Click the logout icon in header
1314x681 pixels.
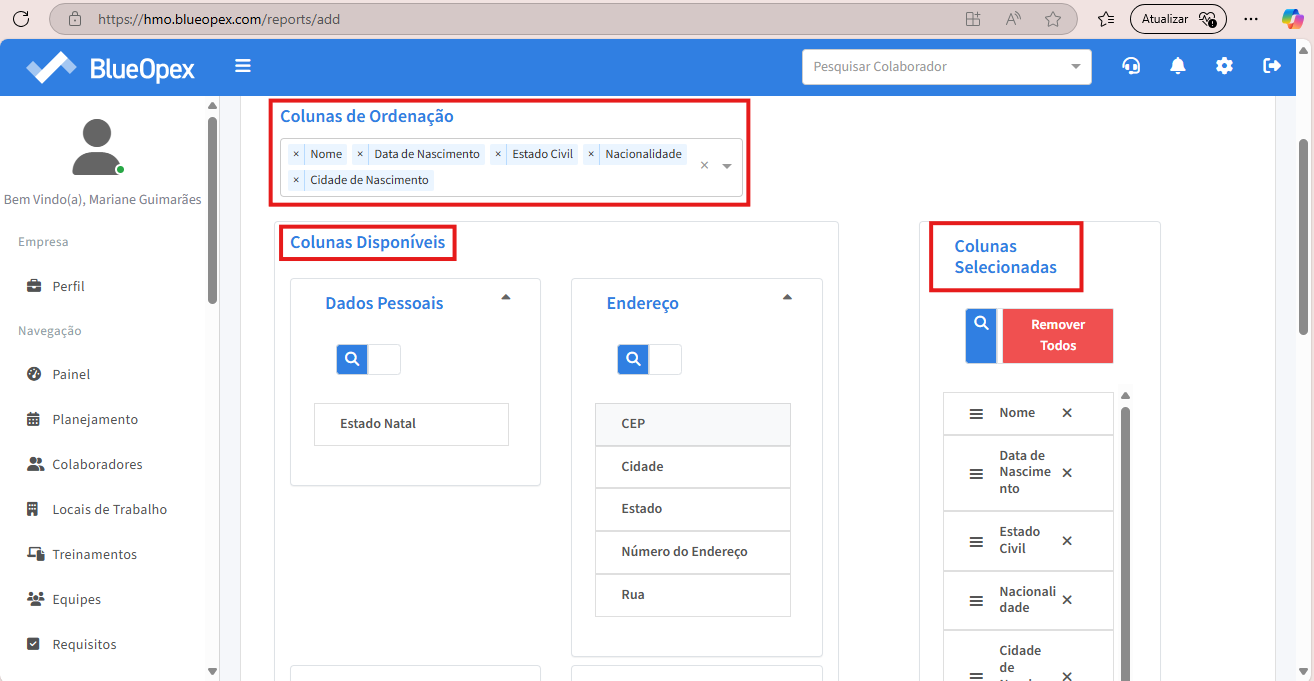click(1272, 66)
